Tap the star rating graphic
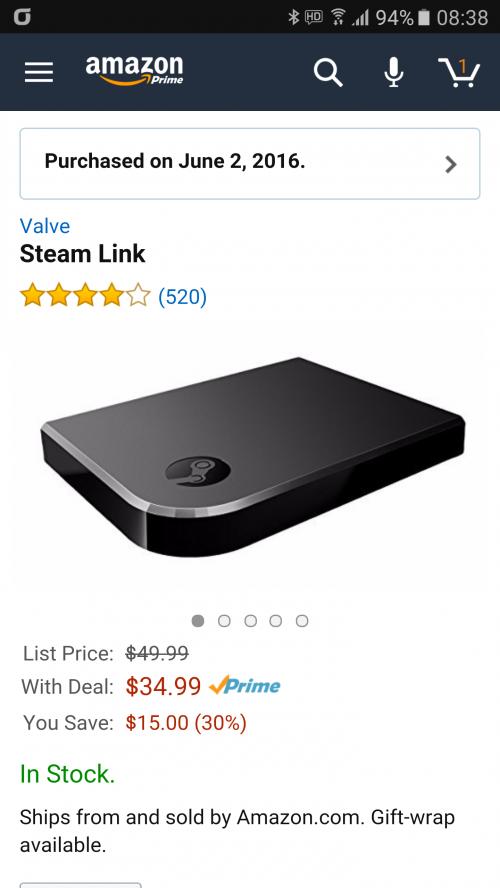 click(85, 296)
